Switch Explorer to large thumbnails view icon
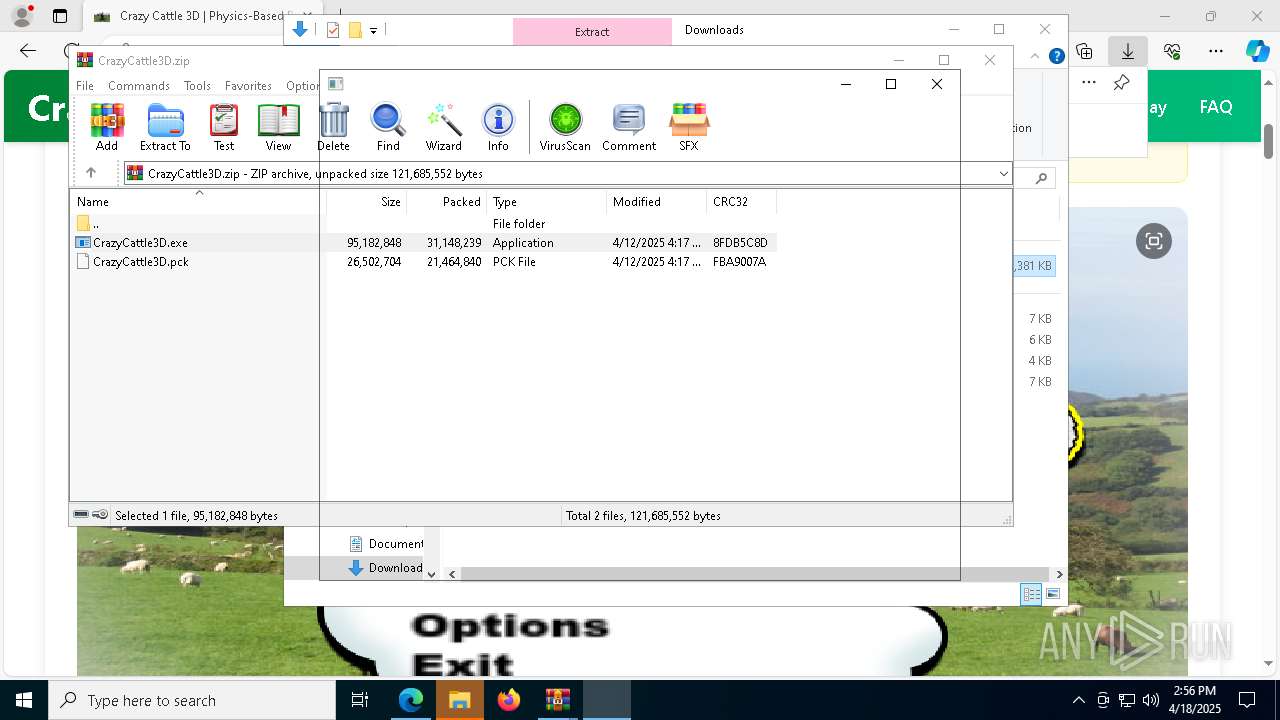The image size is (1280, 720). tap(1053, 594)
